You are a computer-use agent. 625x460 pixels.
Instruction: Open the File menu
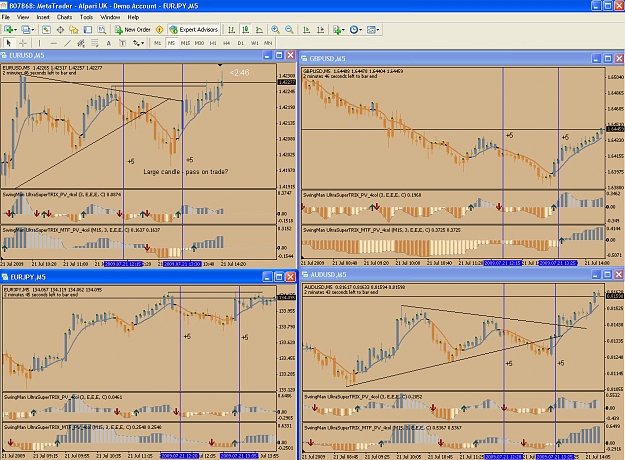point(6,17)
